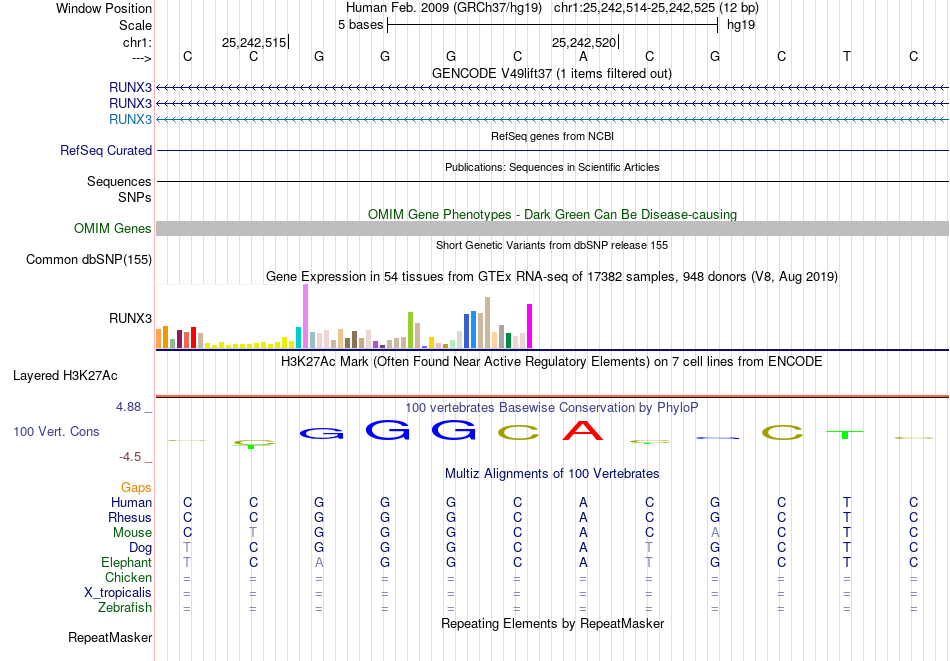Open the GTEx Gene Expression track title
The image size is (950, 661).
552,276
